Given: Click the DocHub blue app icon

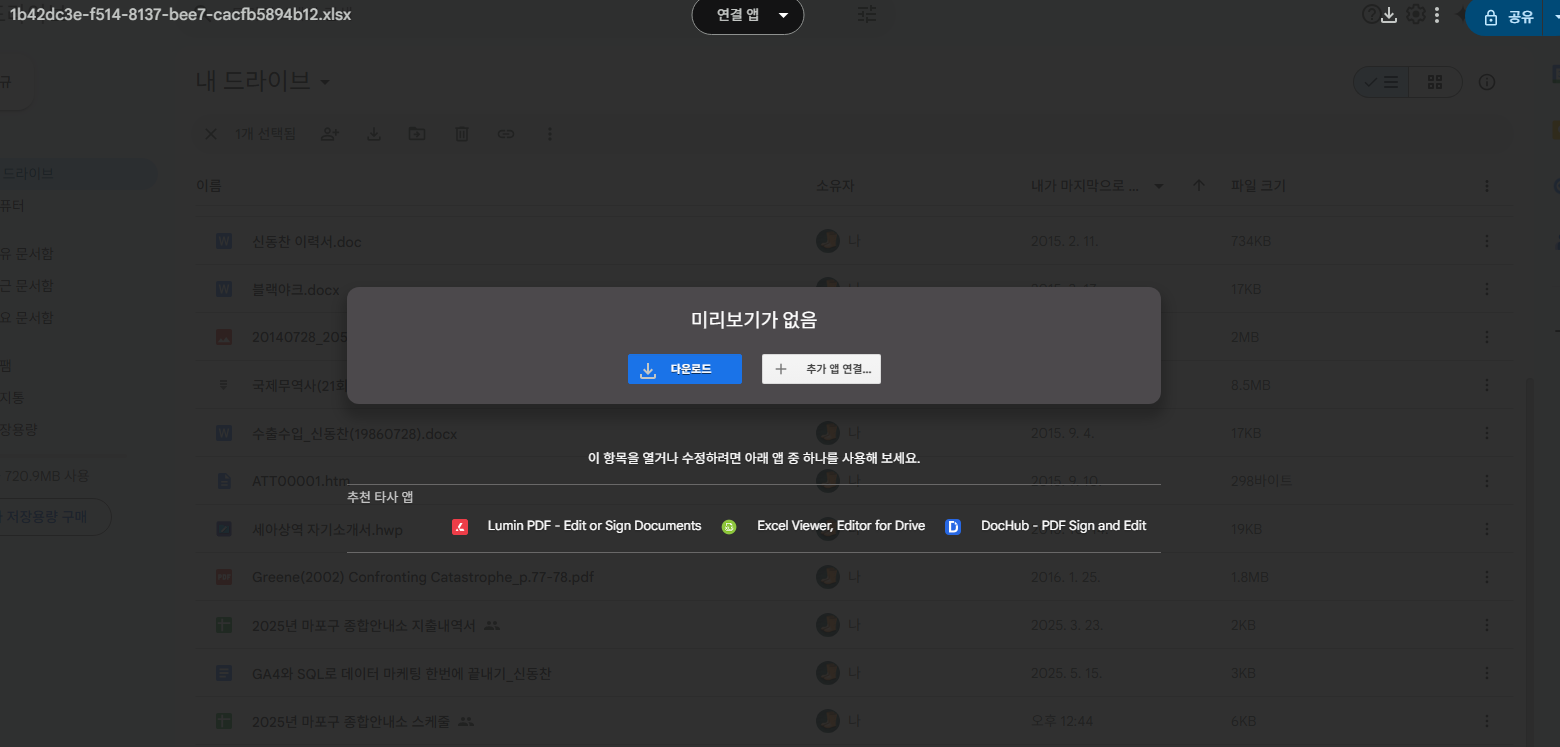Looking at the screenshot, I should pos(953,527).
